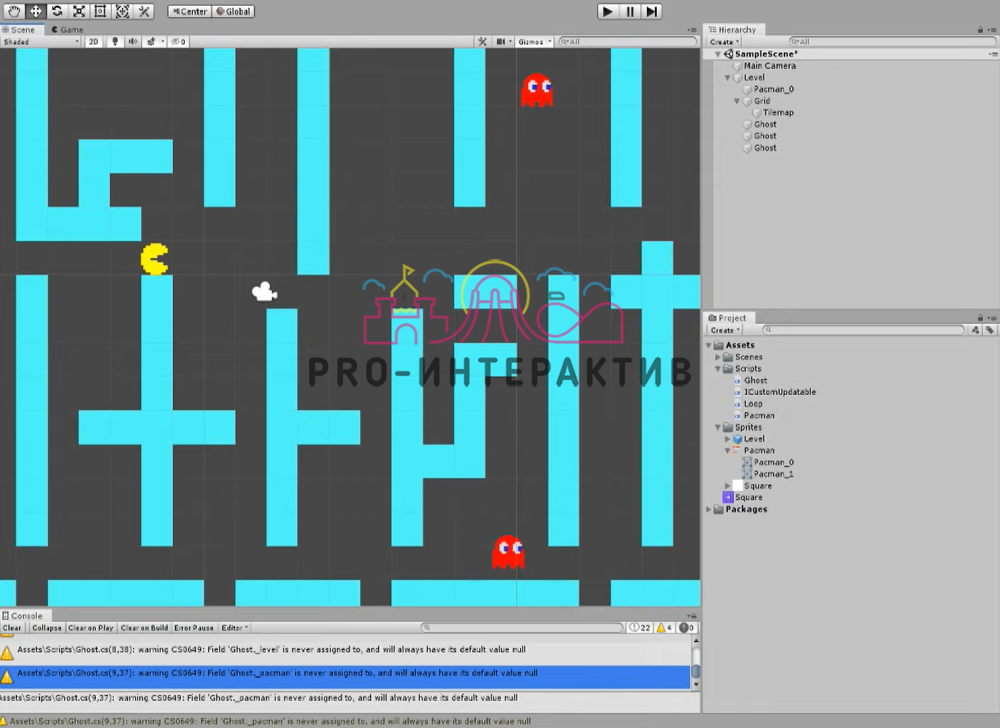Select Tilemap object in Hierarchy
This screenshot has height=728, width=1000.
coord(777,112)
